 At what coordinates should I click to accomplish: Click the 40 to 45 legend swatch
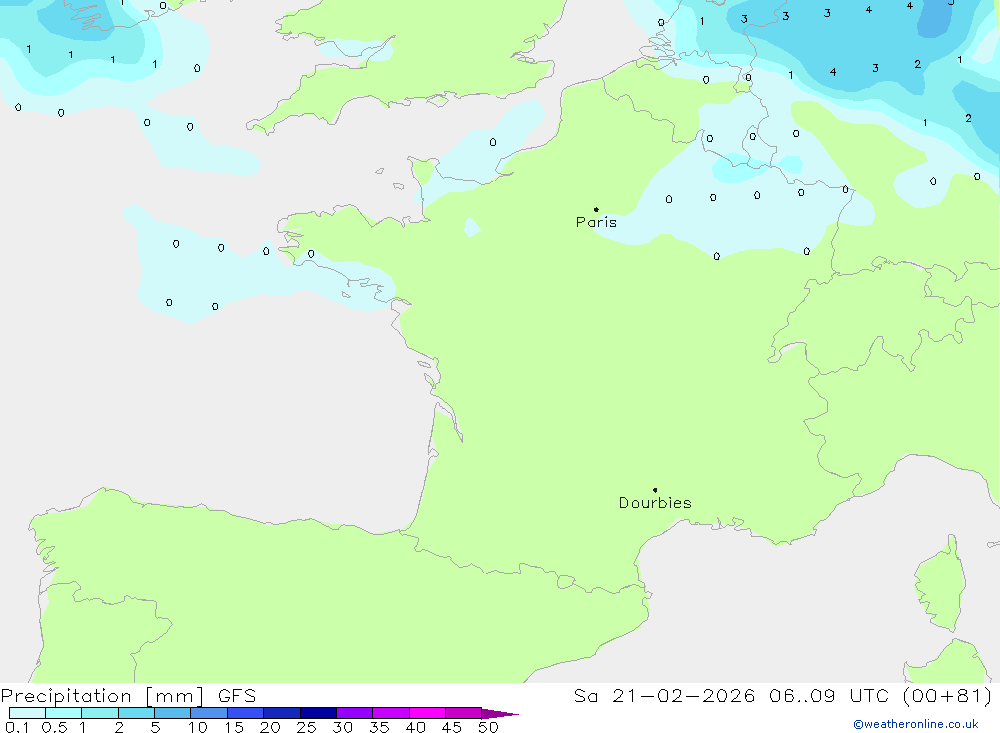pos(427,713)
